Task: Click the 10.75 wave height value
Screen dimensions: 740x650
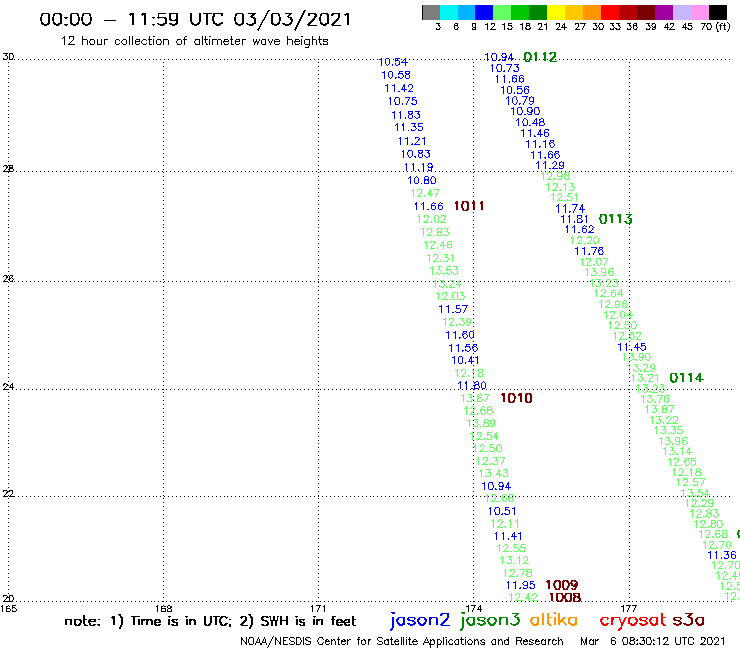Action: (x=403, y=101)
